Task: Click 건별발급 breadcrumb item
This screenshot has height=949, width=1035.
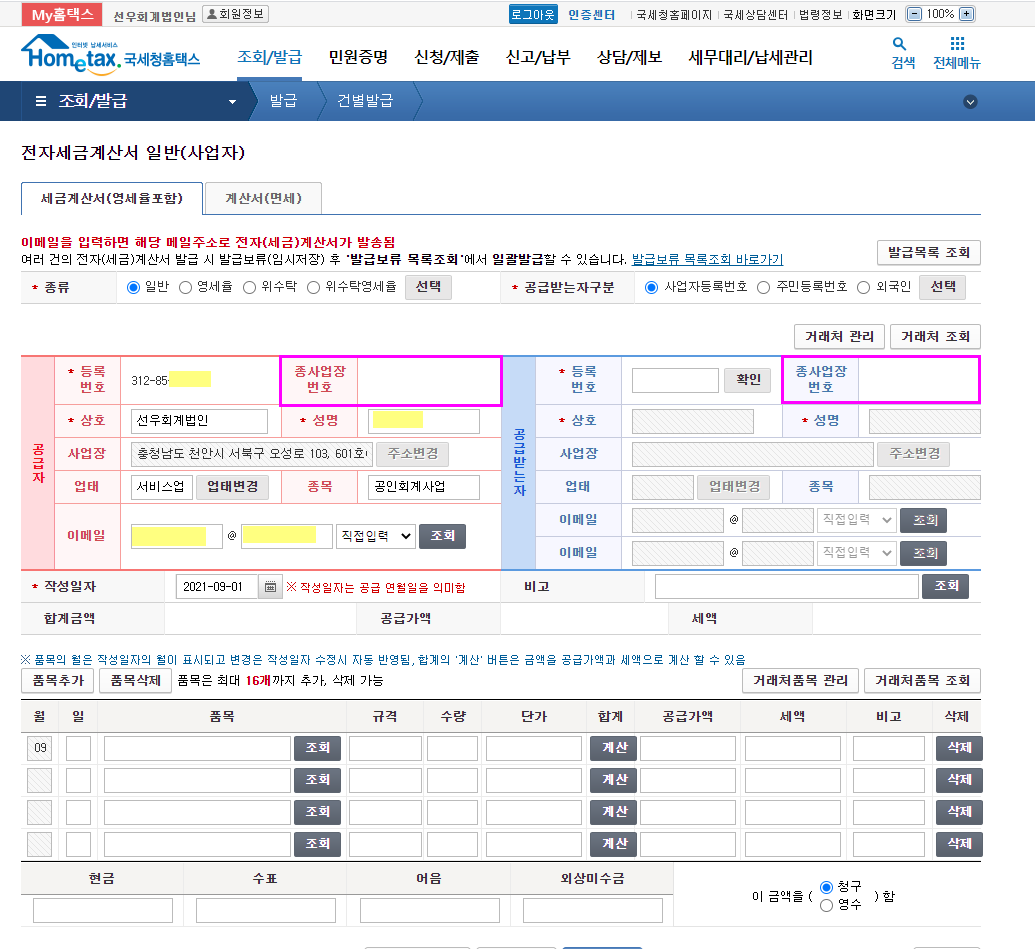Action: tap(365, 101)
